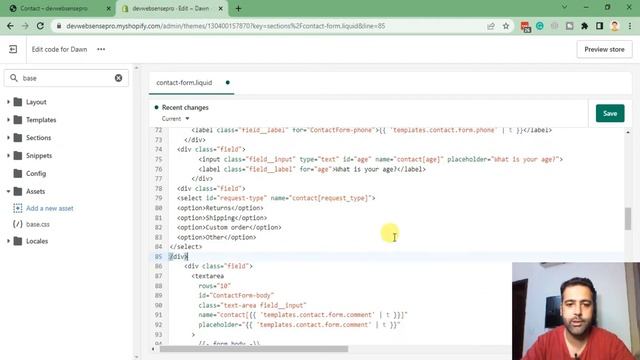This screenshot has width=640, height=360.
Task: Expand the Layout folder
Action: [8, 102]
